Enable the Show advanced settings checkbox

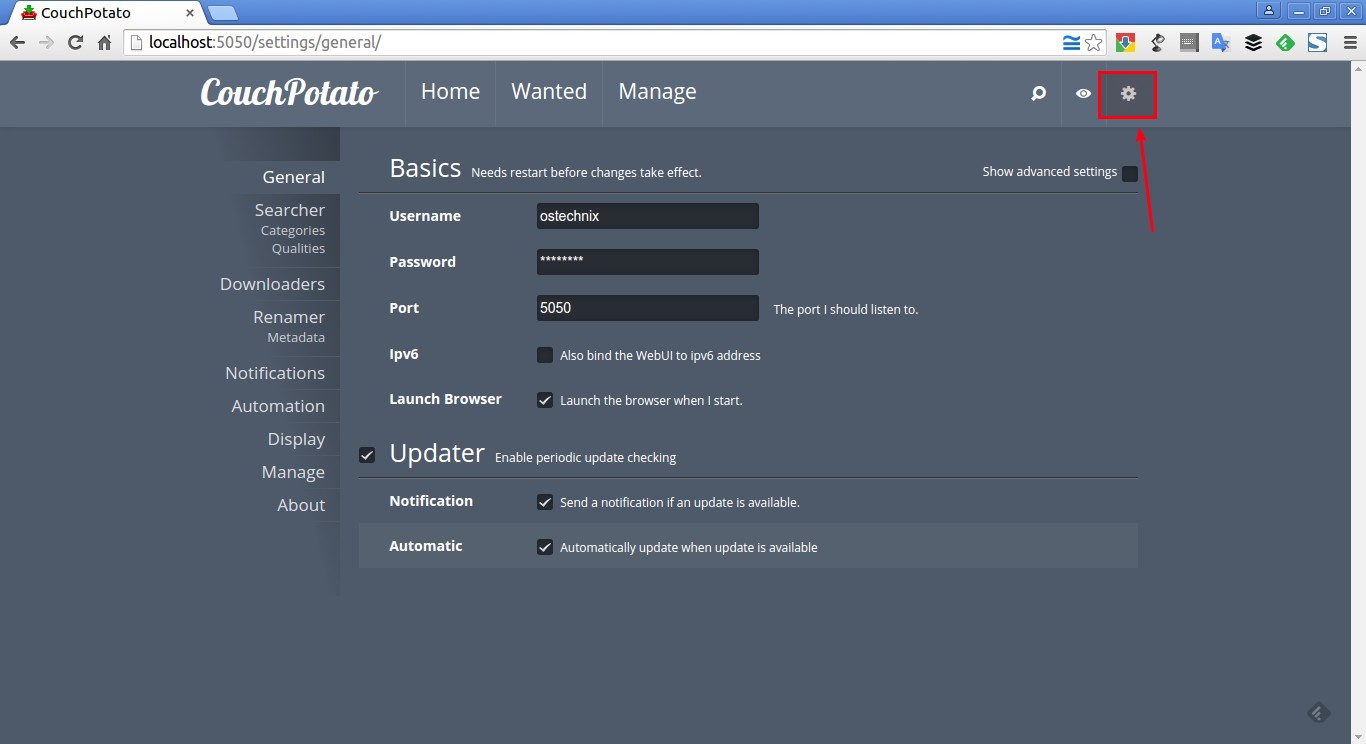[1129, 173]
